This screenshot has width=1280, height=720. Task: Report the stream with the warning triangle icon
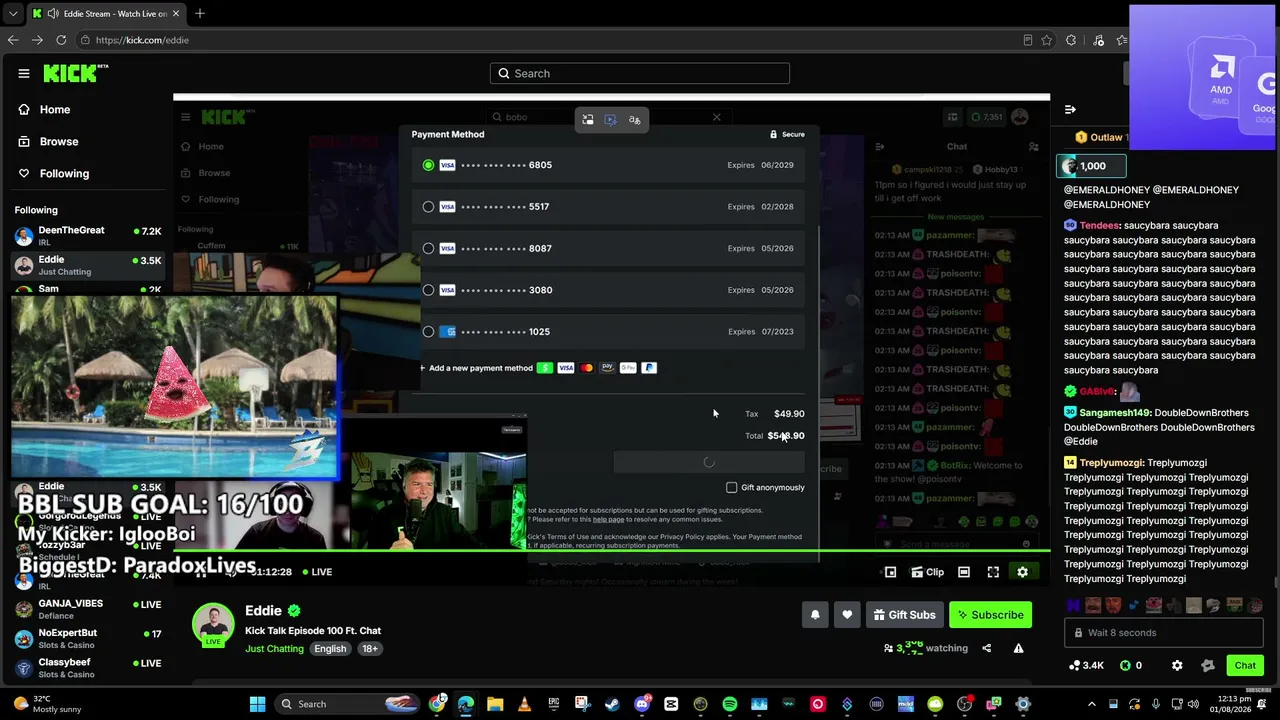pyautogui.click(x=1018, y=648)
